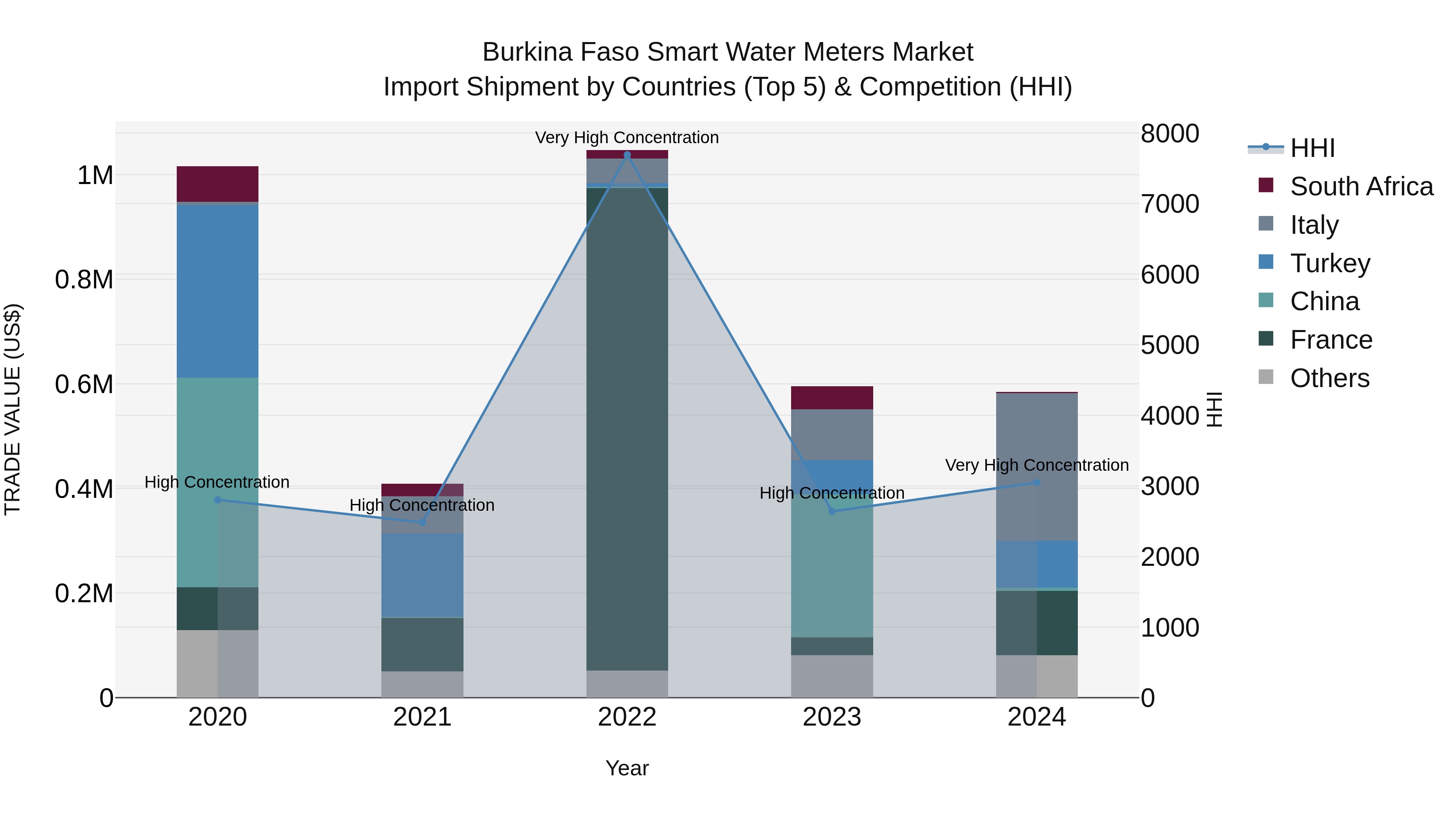Click the 2021 x-axis label
The image size is (1456, 819).
coord(422,717)
